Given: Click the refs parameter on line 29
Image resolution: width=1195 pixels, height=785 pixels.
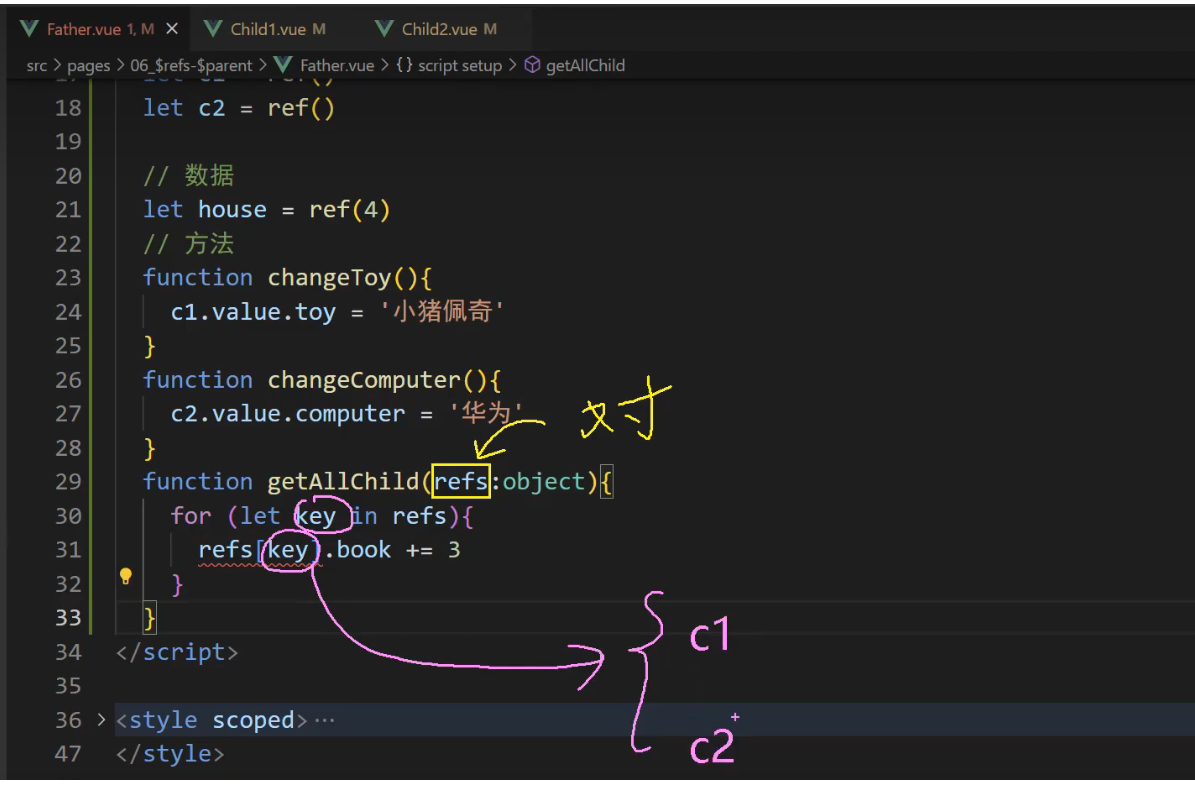Looking at the screenshot, I should [x=460, y=482].
